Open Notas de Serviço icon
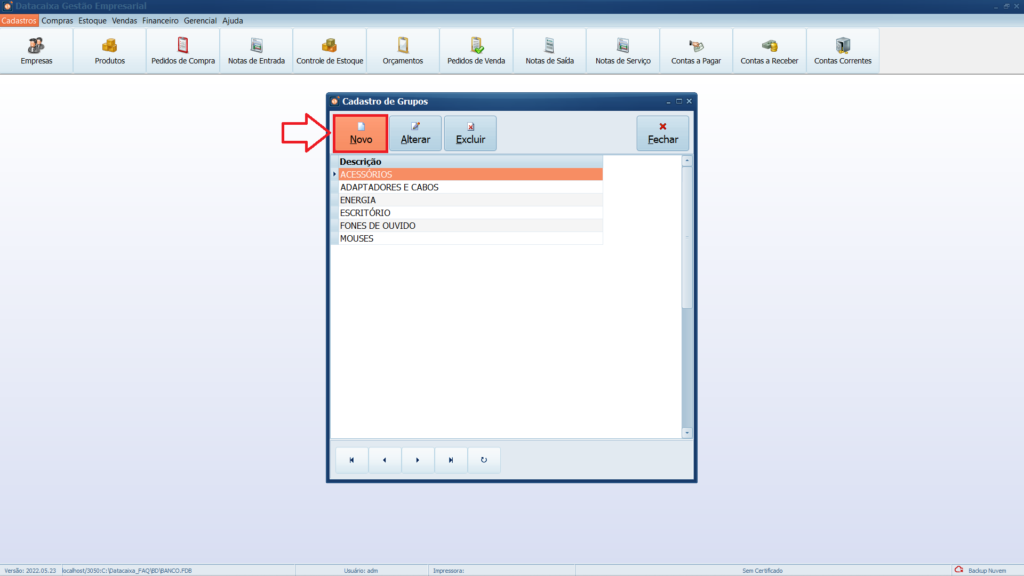1024x576 pixels. click(623, 50)
